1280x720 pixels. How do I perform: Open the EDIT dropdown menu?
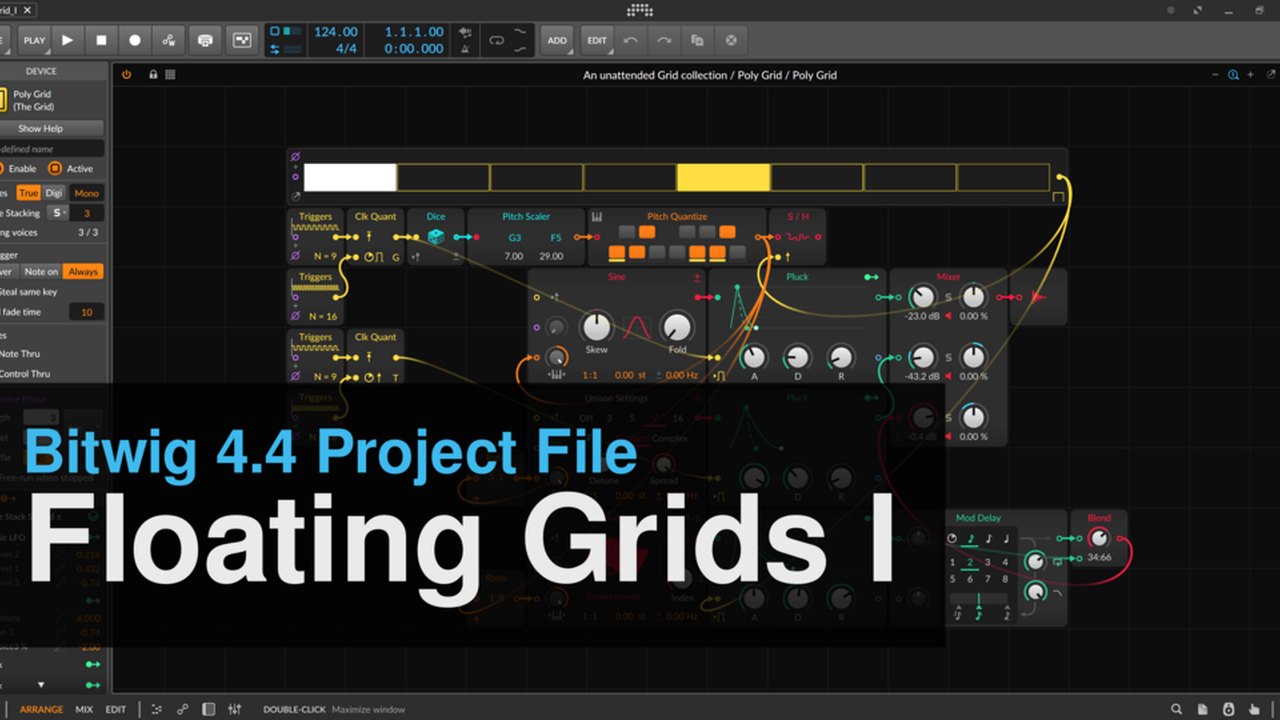tap(597, 40)
